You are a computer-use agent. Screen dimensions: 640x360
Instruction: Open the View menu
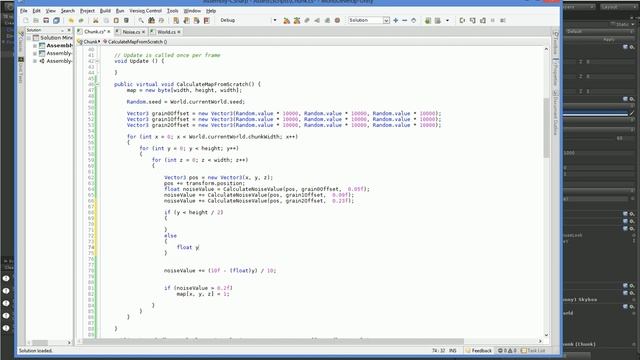[x=51, y=11]
